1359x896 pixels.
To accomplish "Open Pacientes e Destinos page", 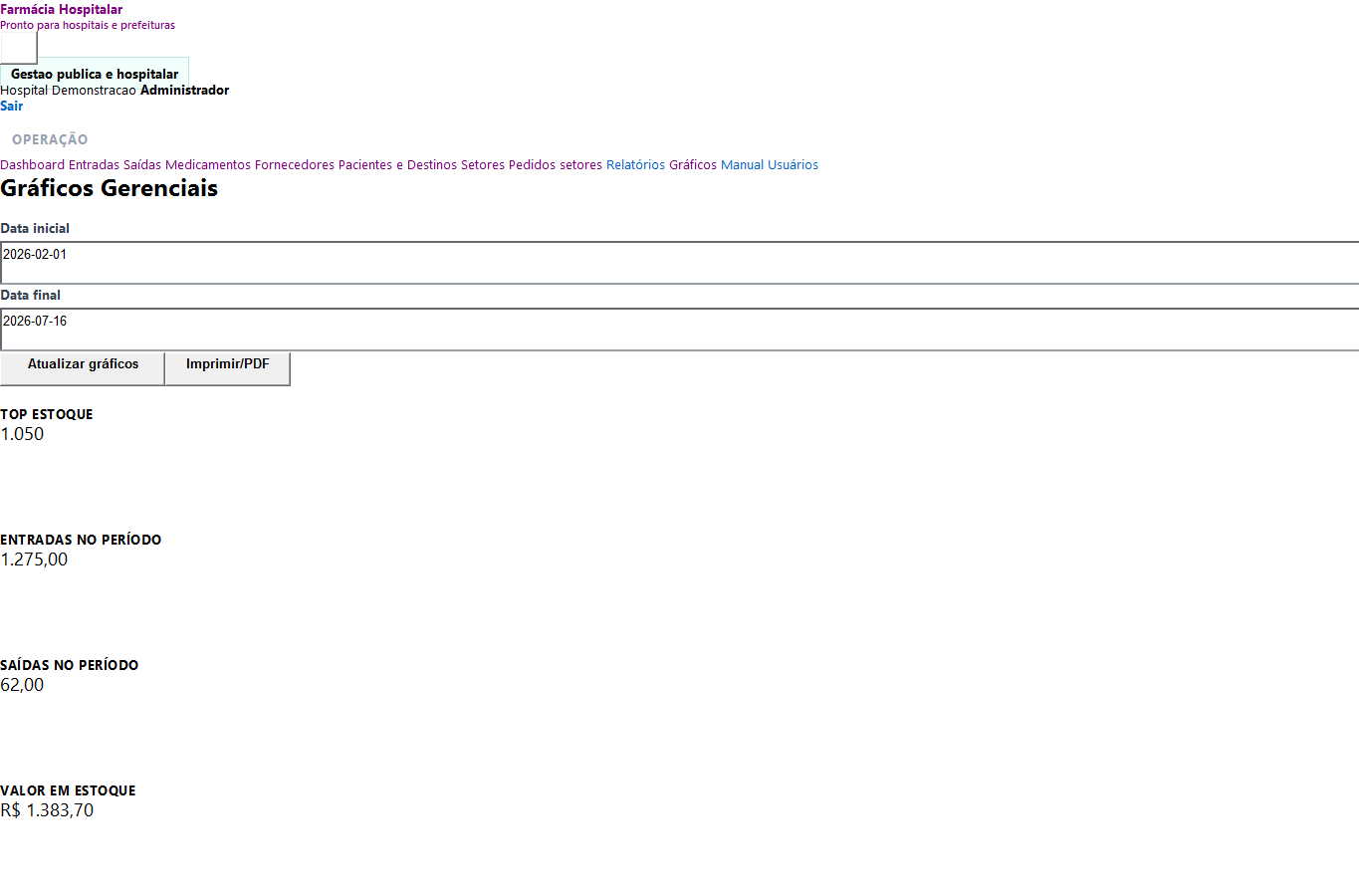I will 397,165.
